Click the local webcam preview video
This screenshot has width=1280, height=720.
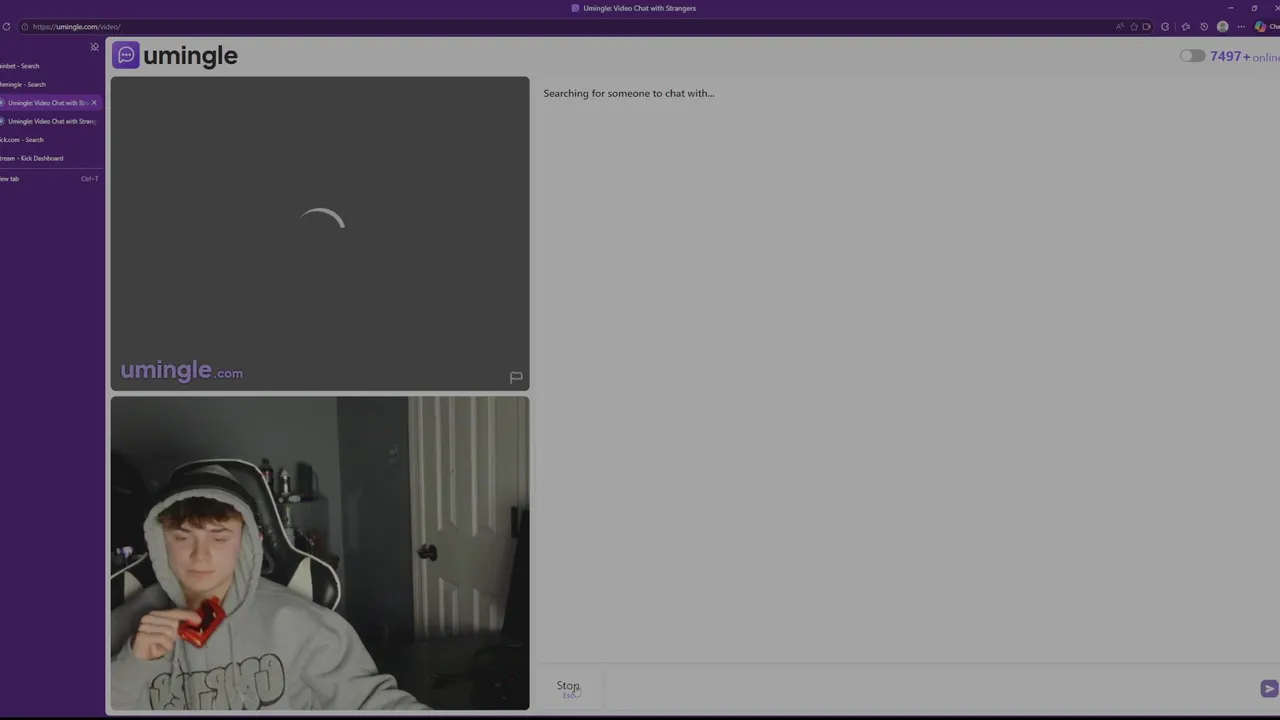tap(320, 553)
